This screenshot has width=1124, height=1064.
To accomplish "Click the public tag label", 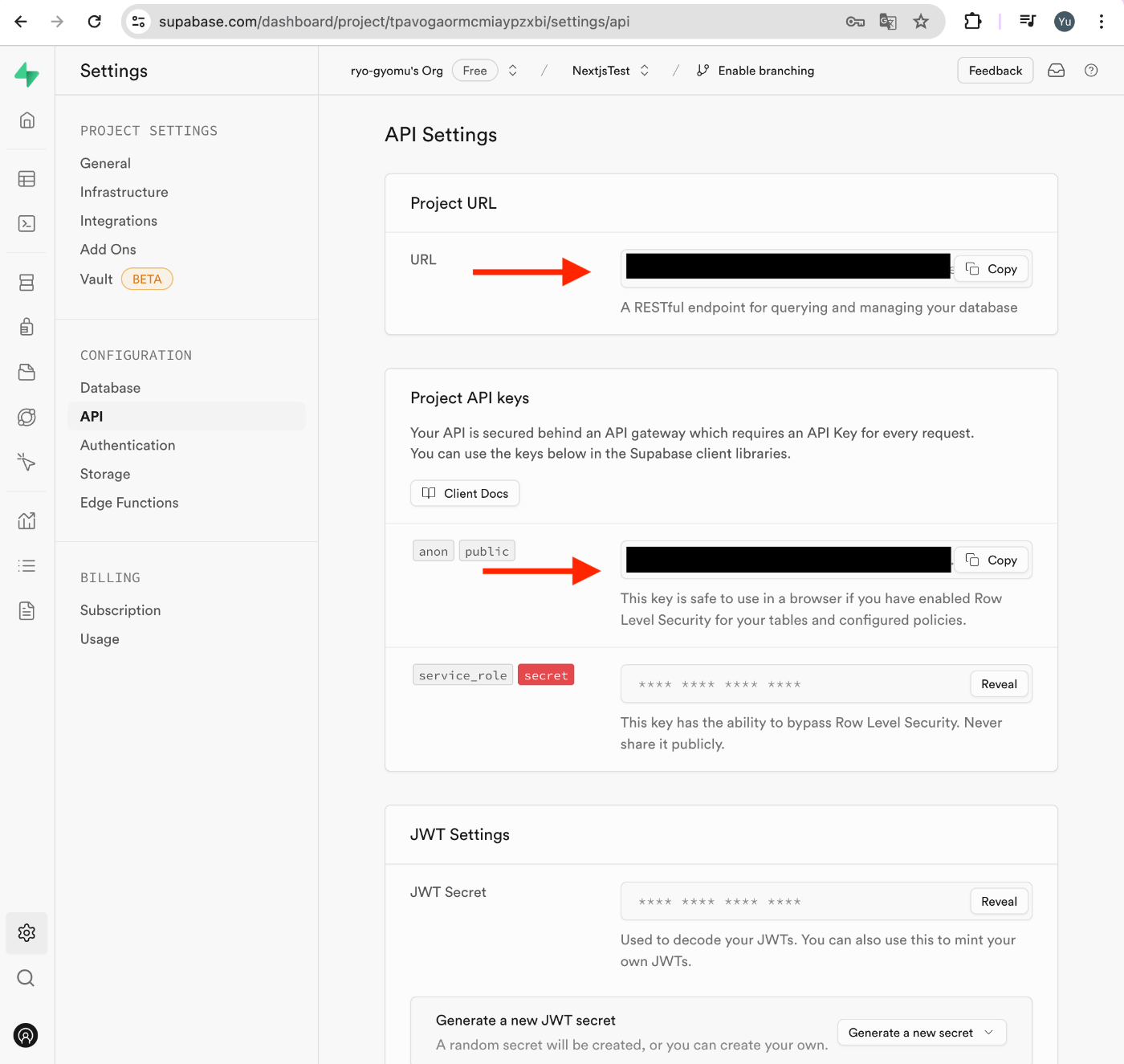I will click(487, 552).
